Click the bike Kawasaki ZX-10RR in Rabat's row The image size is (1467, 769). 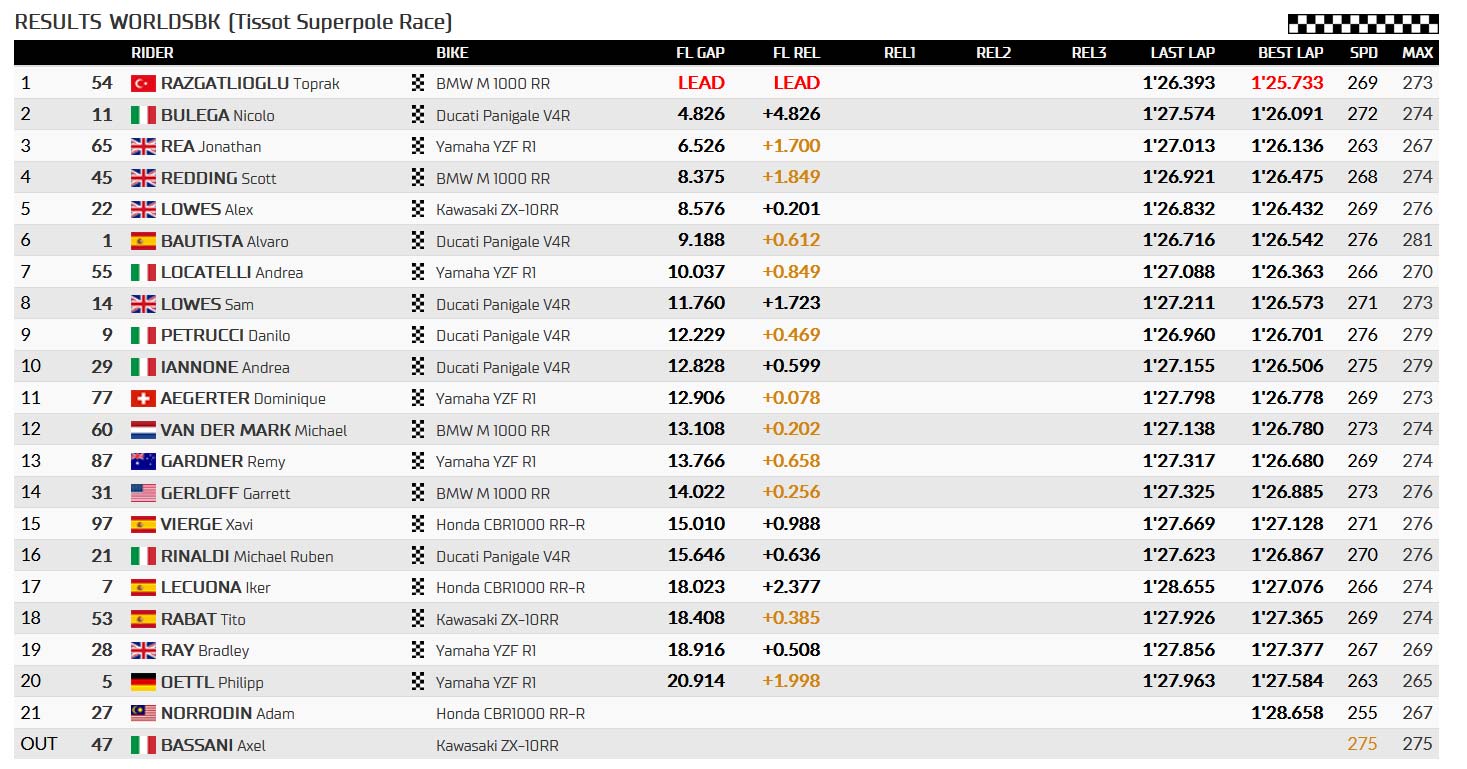497,619
